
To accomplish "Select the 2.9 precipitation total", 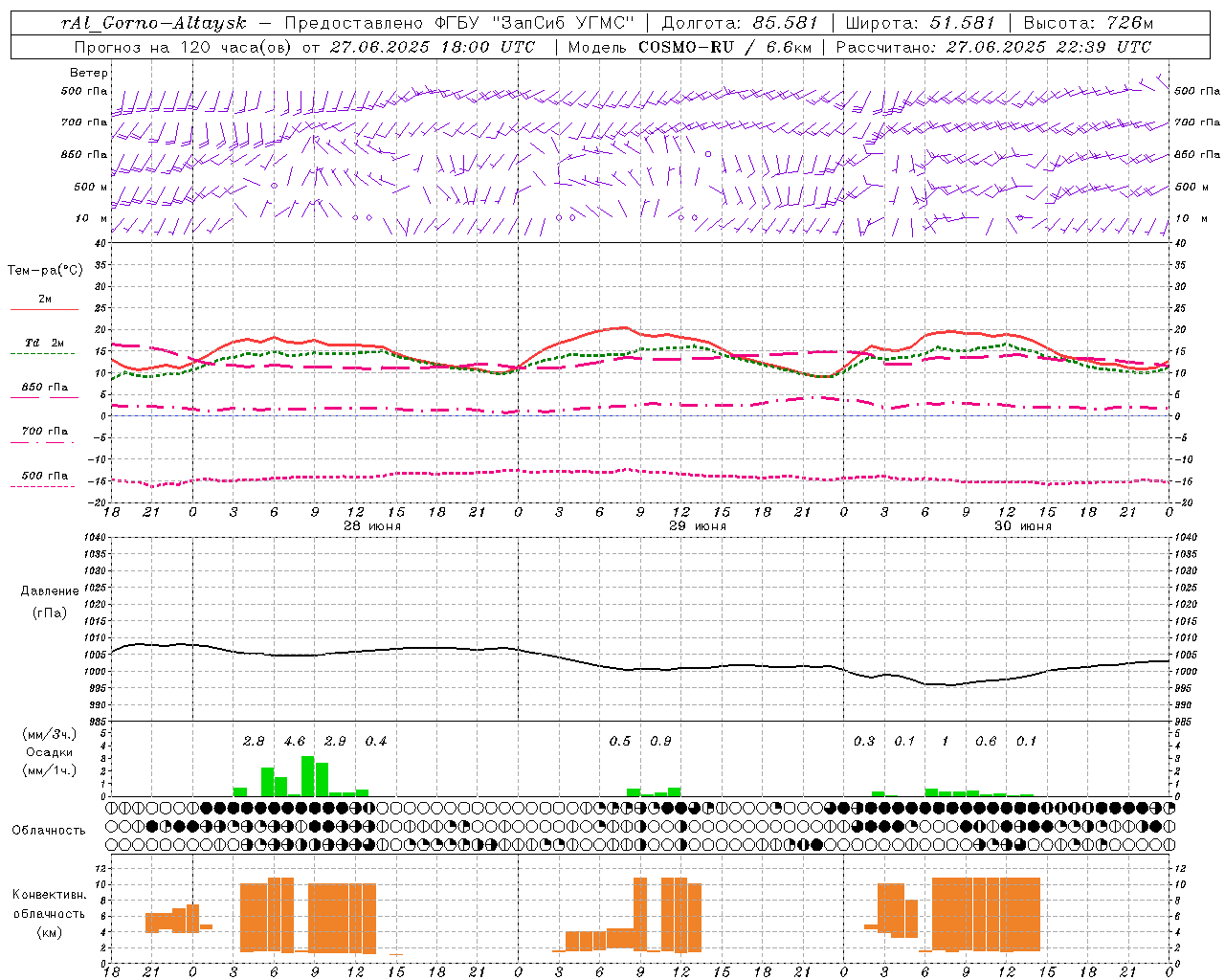I will (335, 742).
